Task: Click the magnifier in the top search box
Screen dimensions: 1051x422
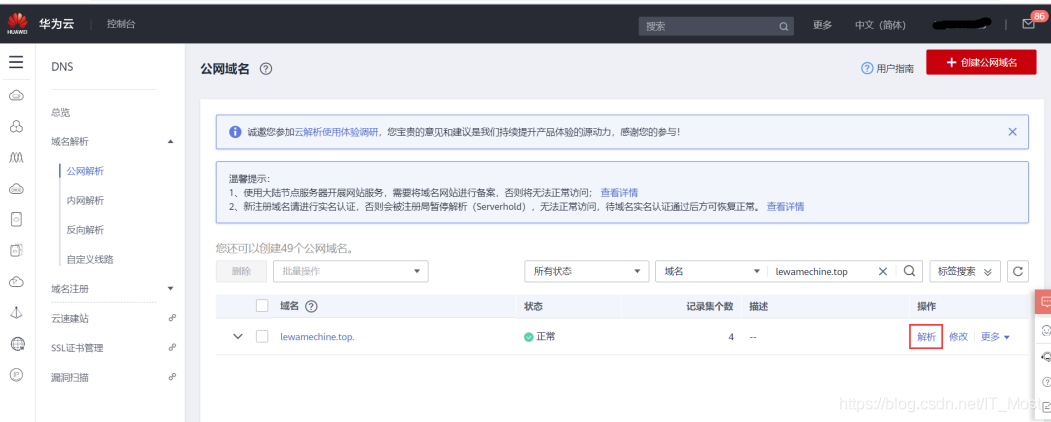Action: [x=784, y=27]
